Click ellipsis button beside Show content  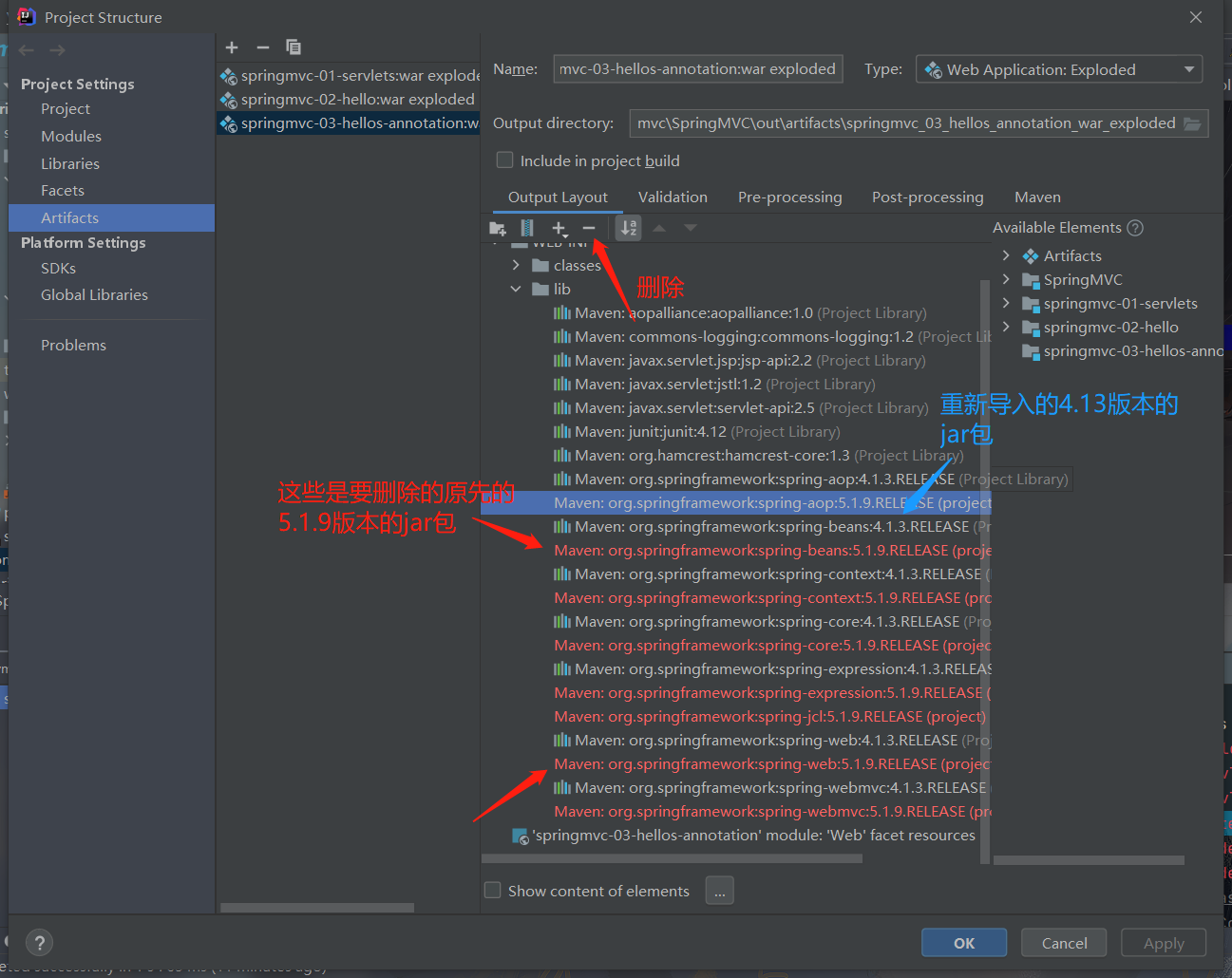(720, 891)
